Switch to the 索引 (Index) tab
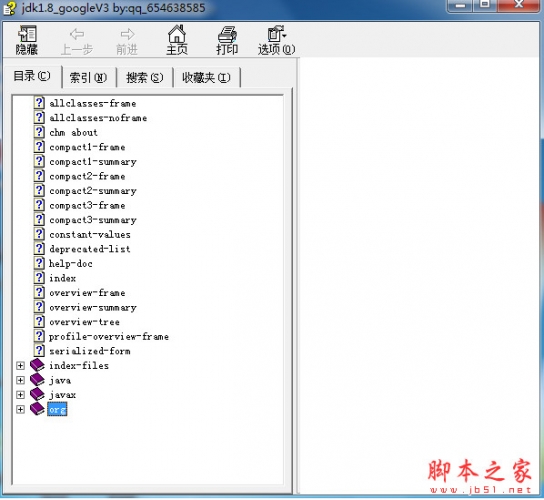Screen dimensions: 544x500 88,77
